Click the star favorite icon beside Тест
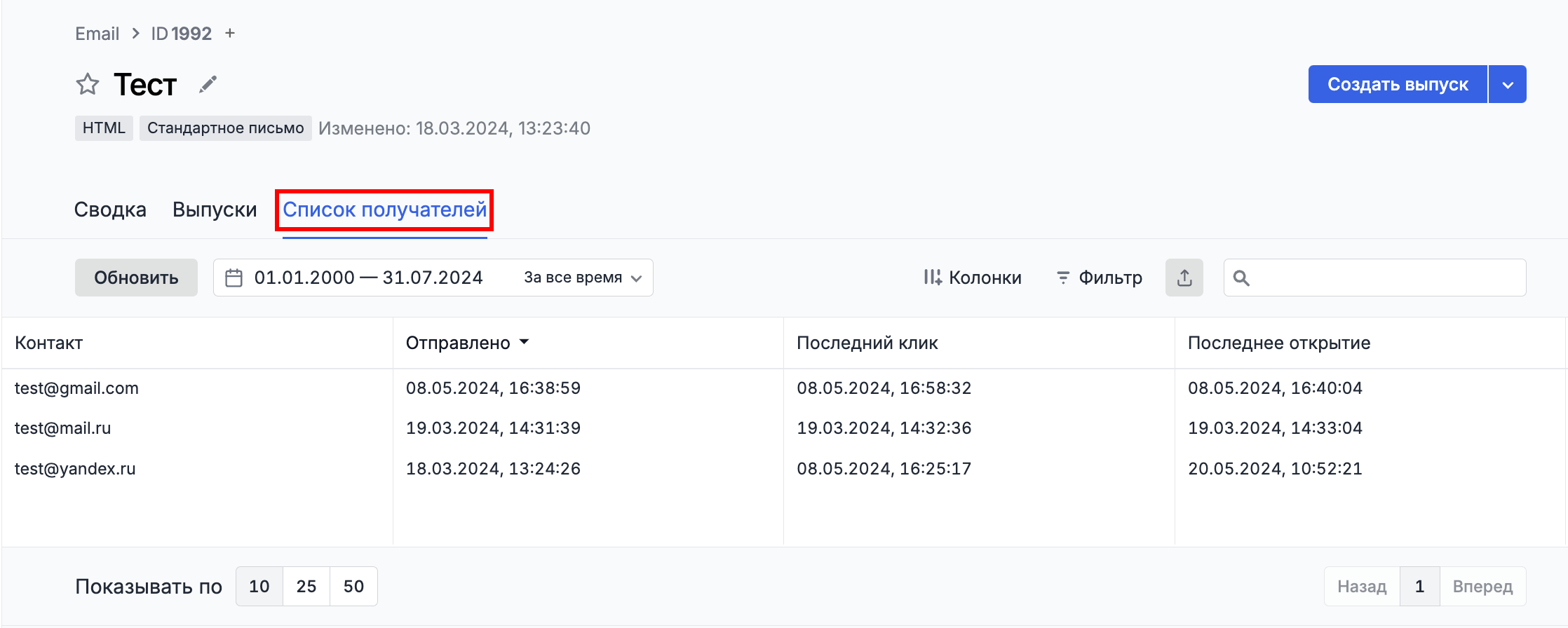1568x628 pixels. [88, 85]
